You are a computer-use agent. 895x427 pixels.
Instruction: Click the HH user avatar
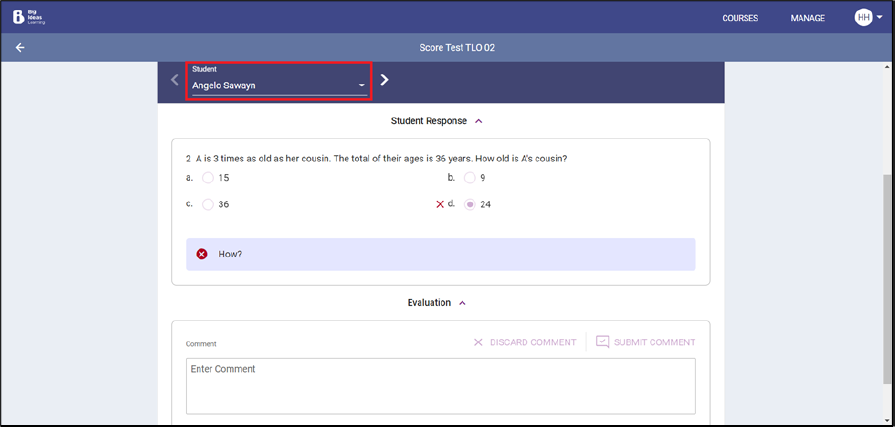coord(862,18)
